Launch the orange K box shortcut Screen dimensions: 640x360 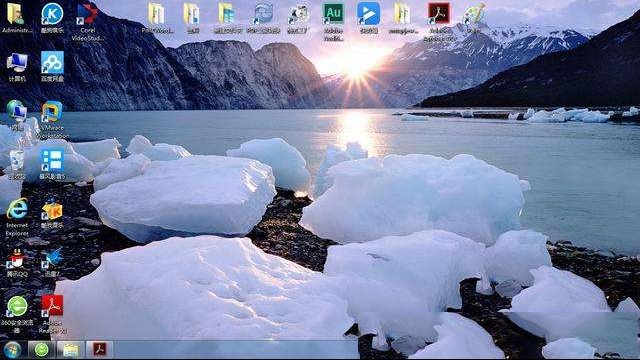[x=52, y=213]
